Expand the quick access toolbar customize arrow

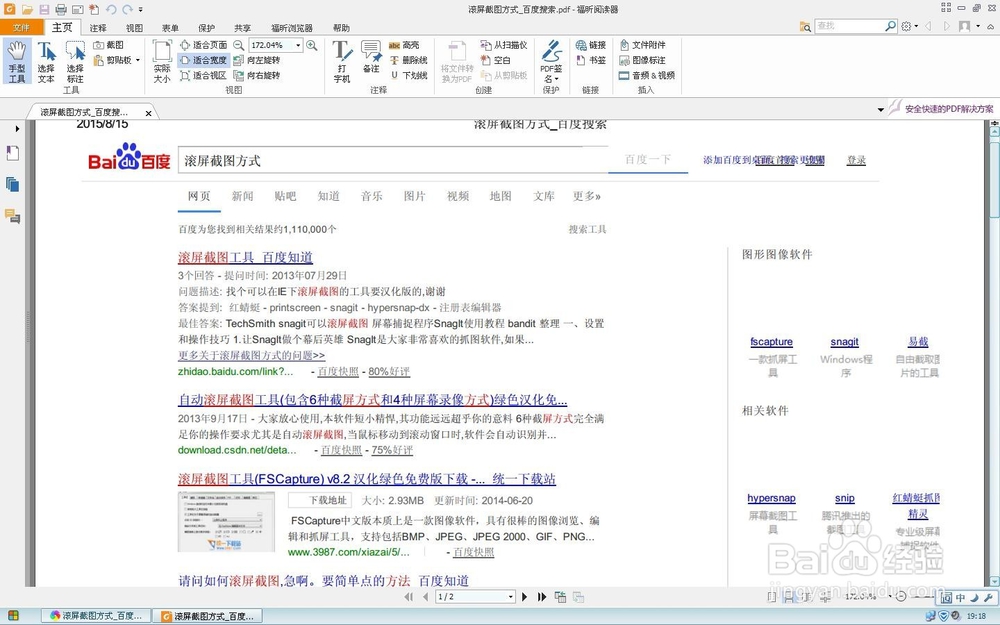[140, 10]
